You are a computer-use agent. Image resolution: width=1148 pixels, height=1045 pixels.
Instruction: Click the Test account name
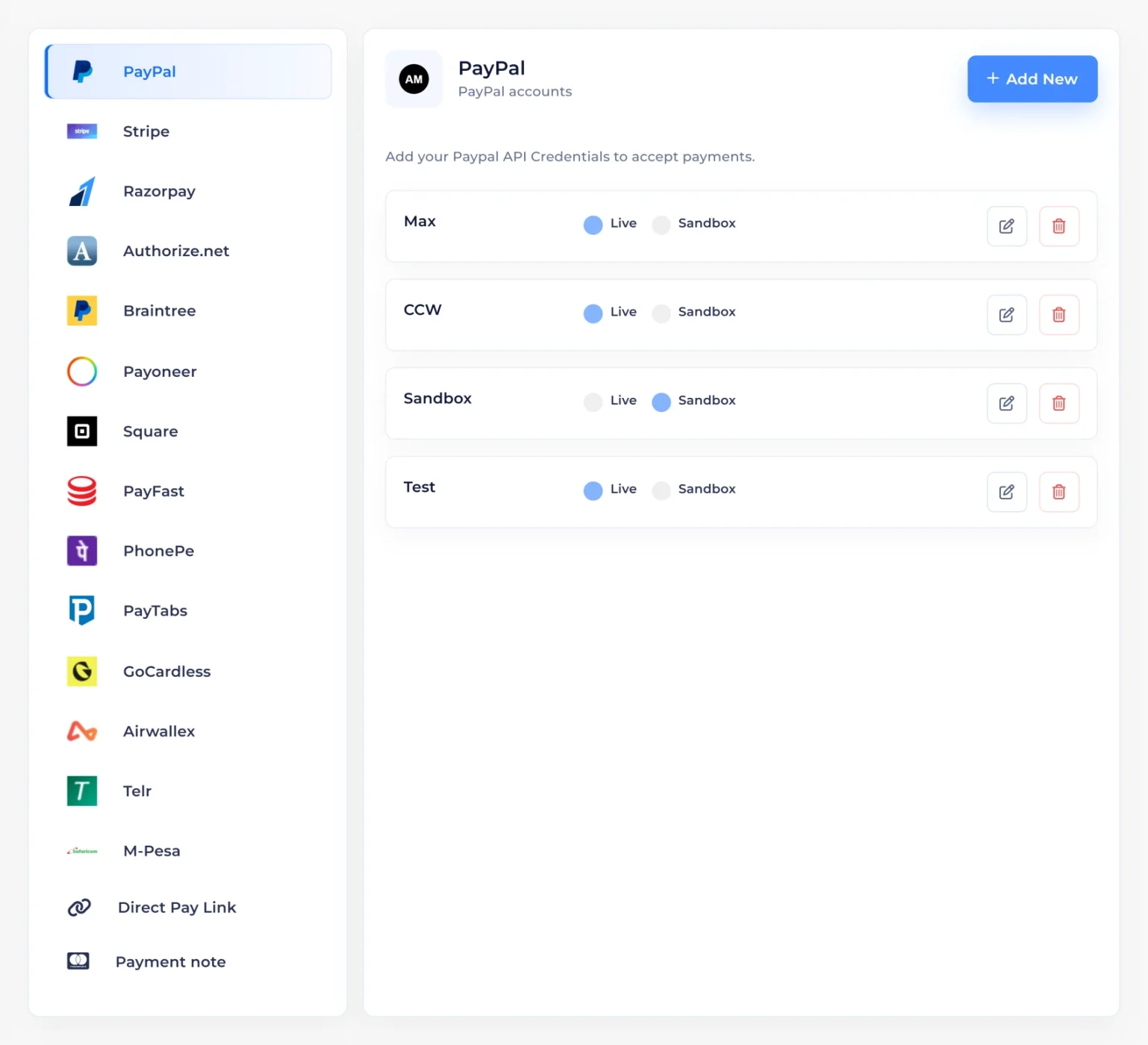click(419, 487)
